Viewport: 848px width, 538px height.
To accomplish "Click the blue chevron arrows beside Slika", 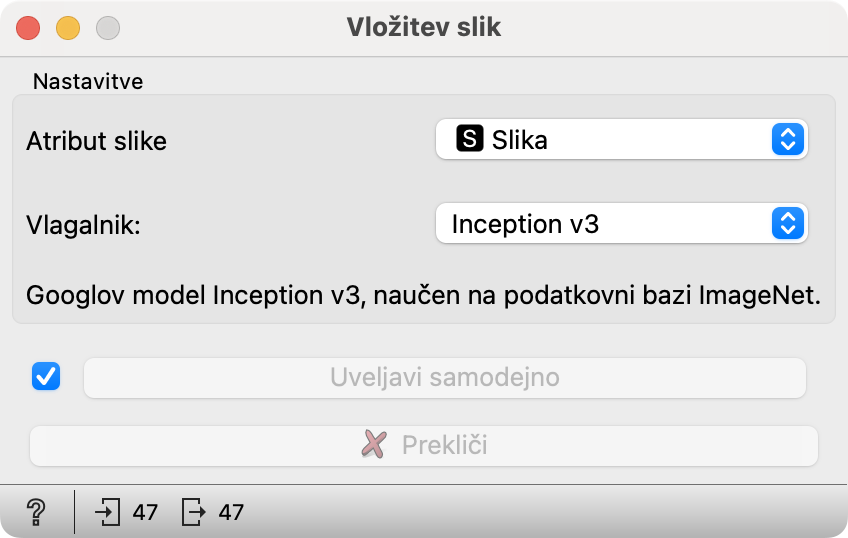I will tap(787, 140).
